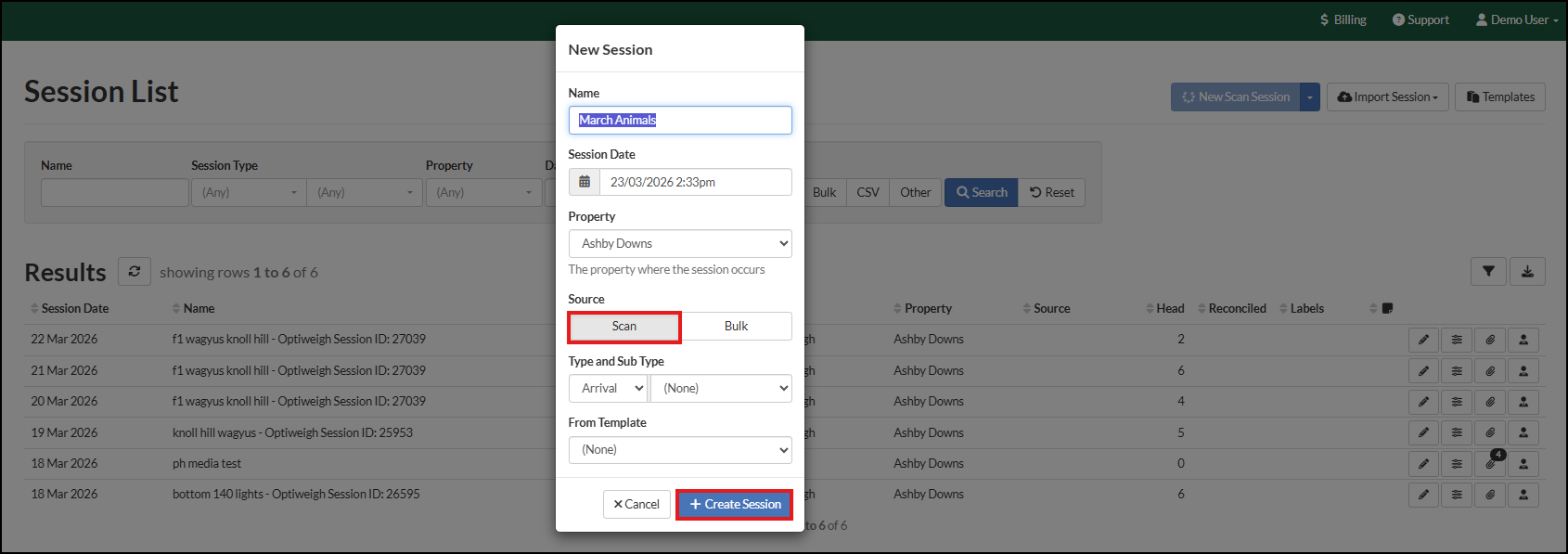The width and height of the screenshot is (1568, 554).
Task: Expand the Arrival session type dropdown
Action: coord(608,388)
